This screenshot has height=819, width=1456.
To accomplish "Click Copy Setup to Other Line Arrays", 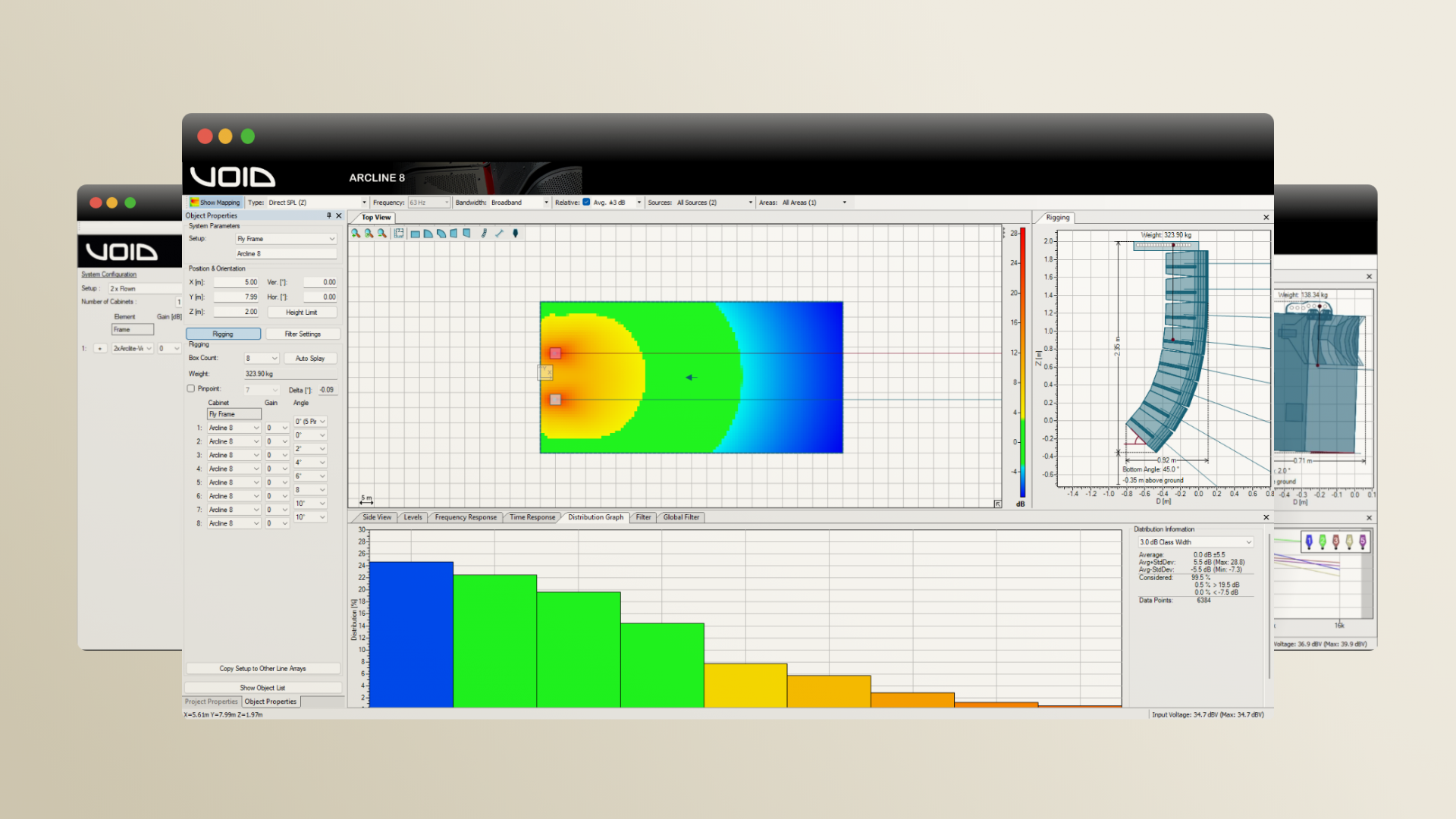I will 262,669.
